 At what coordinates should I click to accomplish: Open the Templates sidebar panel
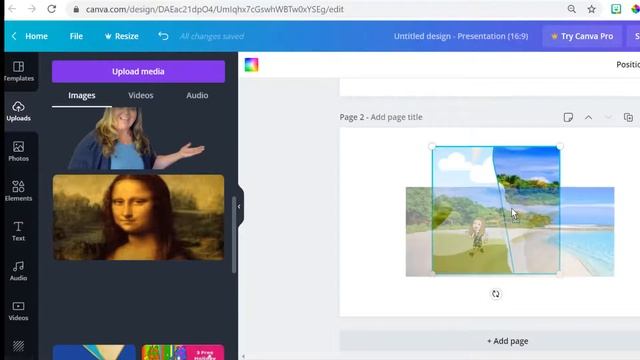coord(18,71)
